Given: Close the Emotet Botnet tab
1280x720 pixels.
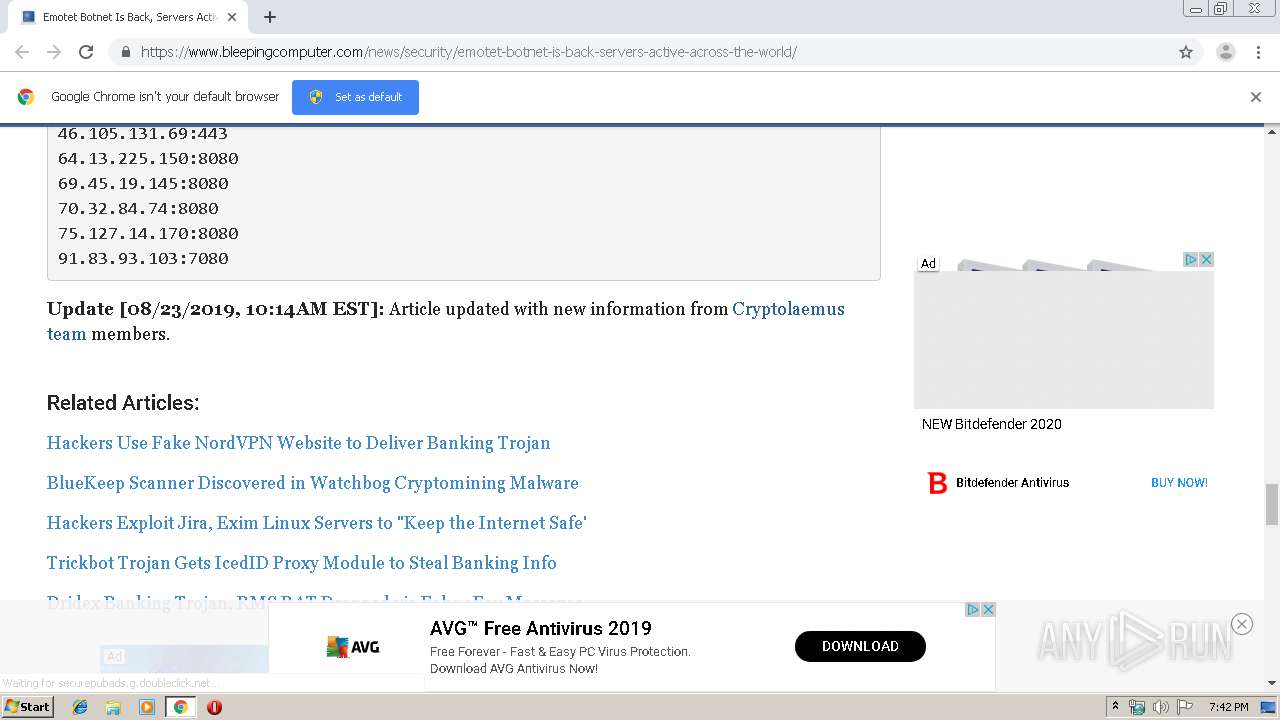Looking at the screenshot, I should (232, 17).
